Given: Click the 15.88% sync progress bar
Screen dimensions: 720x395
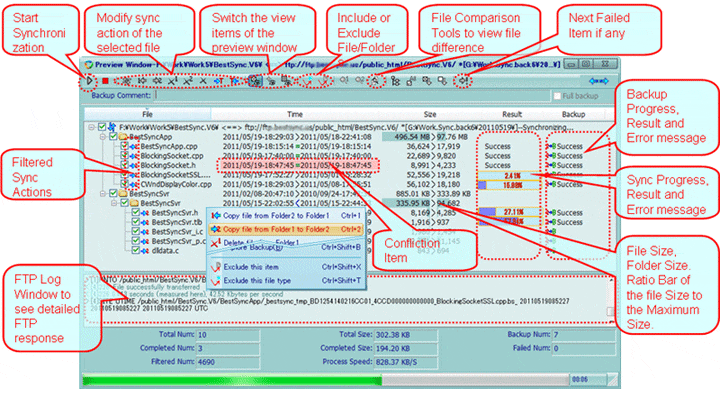Looking at the screenshot, I should click(x=509, y=185).
